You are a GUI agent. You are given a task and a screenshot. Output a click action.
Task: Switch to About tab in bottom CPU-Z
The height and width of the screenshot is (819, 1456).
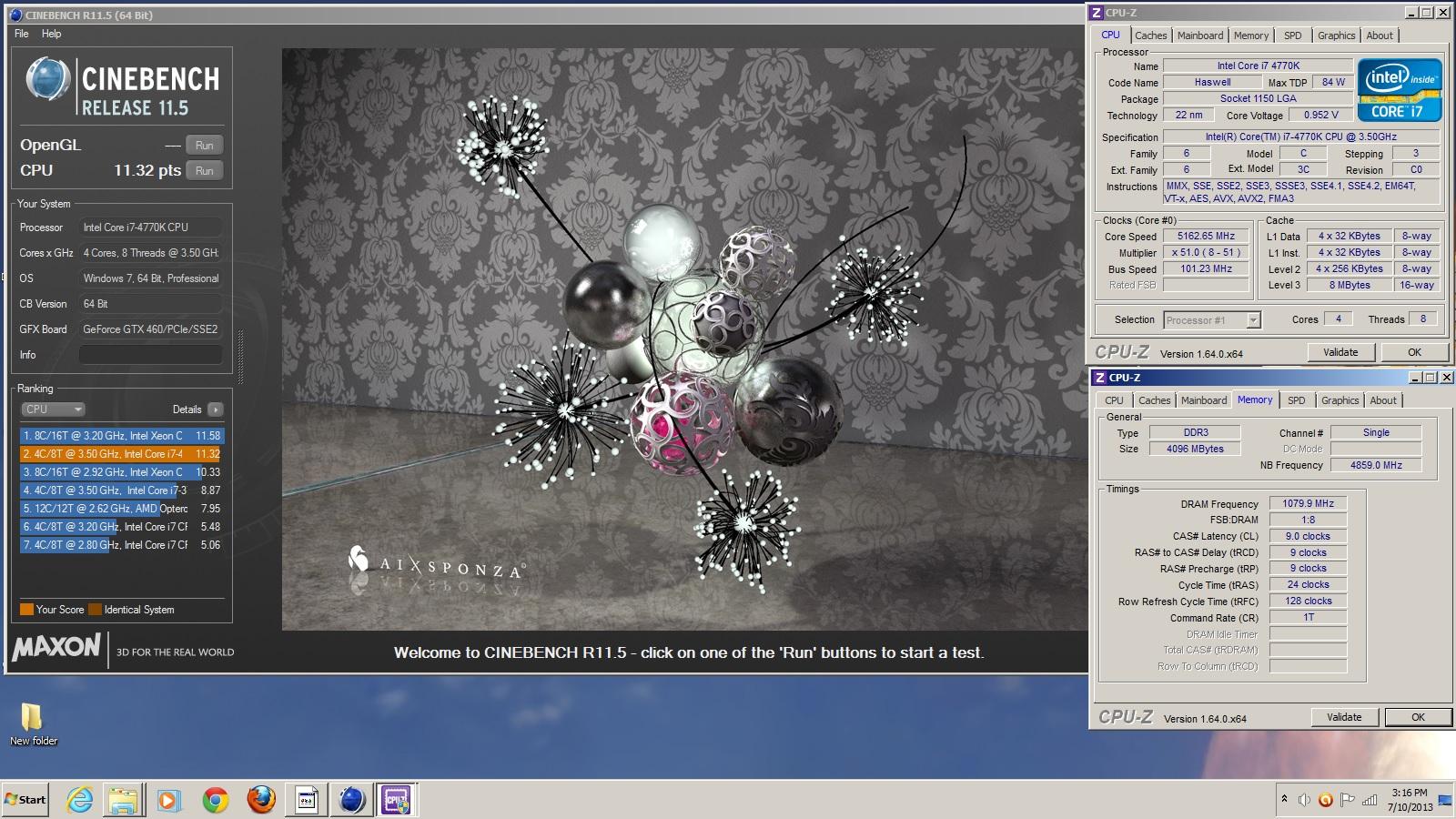pos(1383,400)
